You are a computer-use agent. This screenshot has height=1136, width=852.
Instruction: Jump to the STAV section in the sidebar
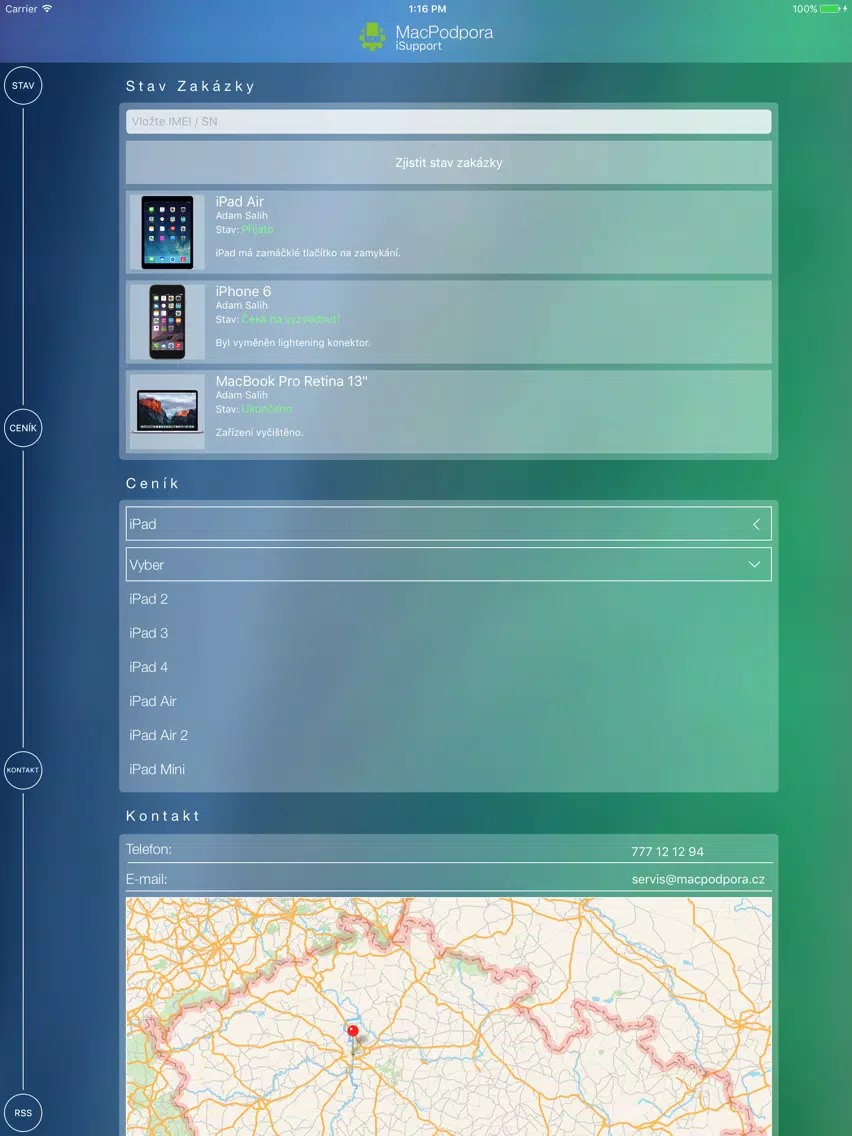point(23,85)
